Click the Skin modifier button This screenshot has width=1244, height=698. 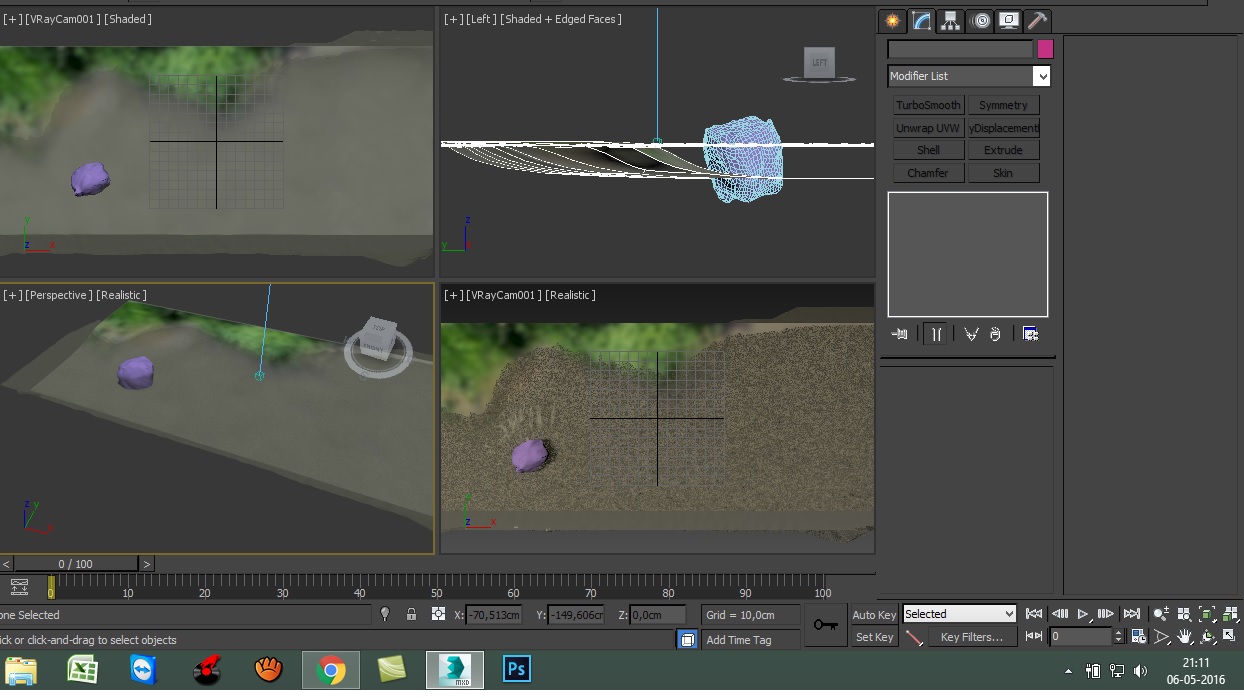tap(1003, 173)
